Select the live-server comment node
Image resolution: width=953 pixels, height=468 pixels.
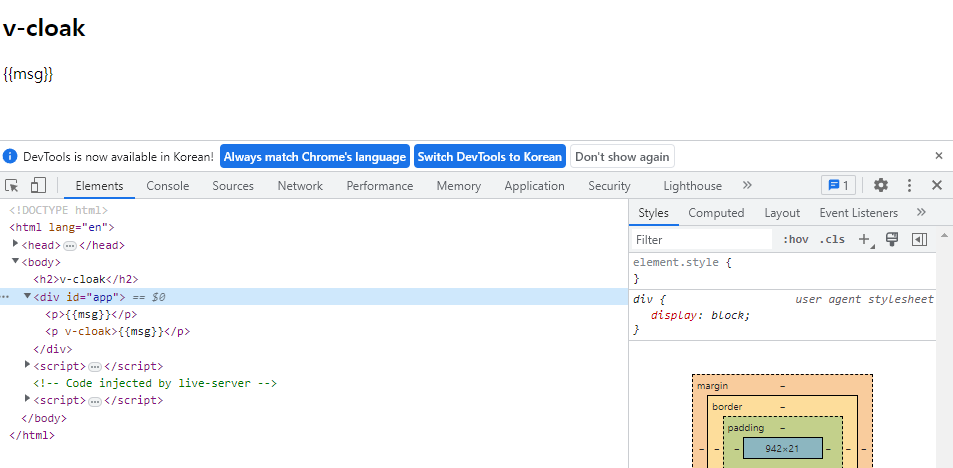[155, 384]
